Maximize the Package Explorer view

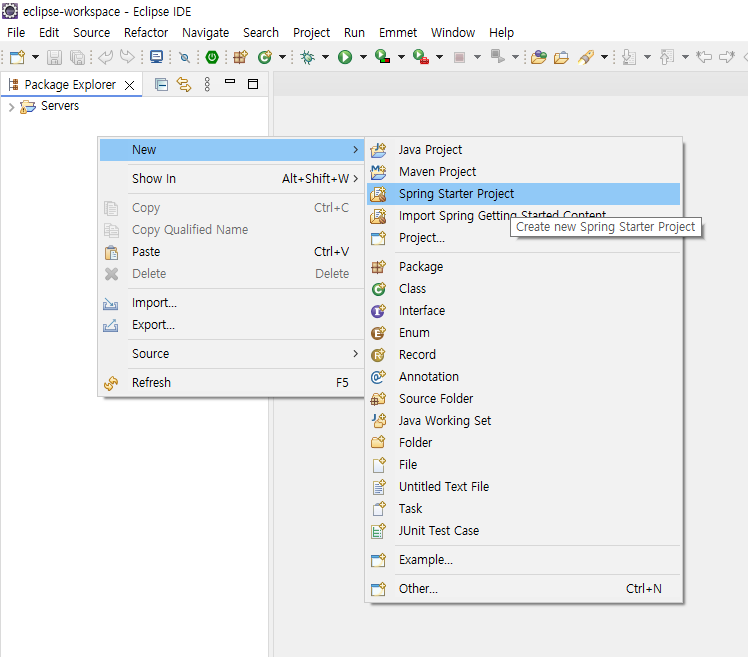253,84
